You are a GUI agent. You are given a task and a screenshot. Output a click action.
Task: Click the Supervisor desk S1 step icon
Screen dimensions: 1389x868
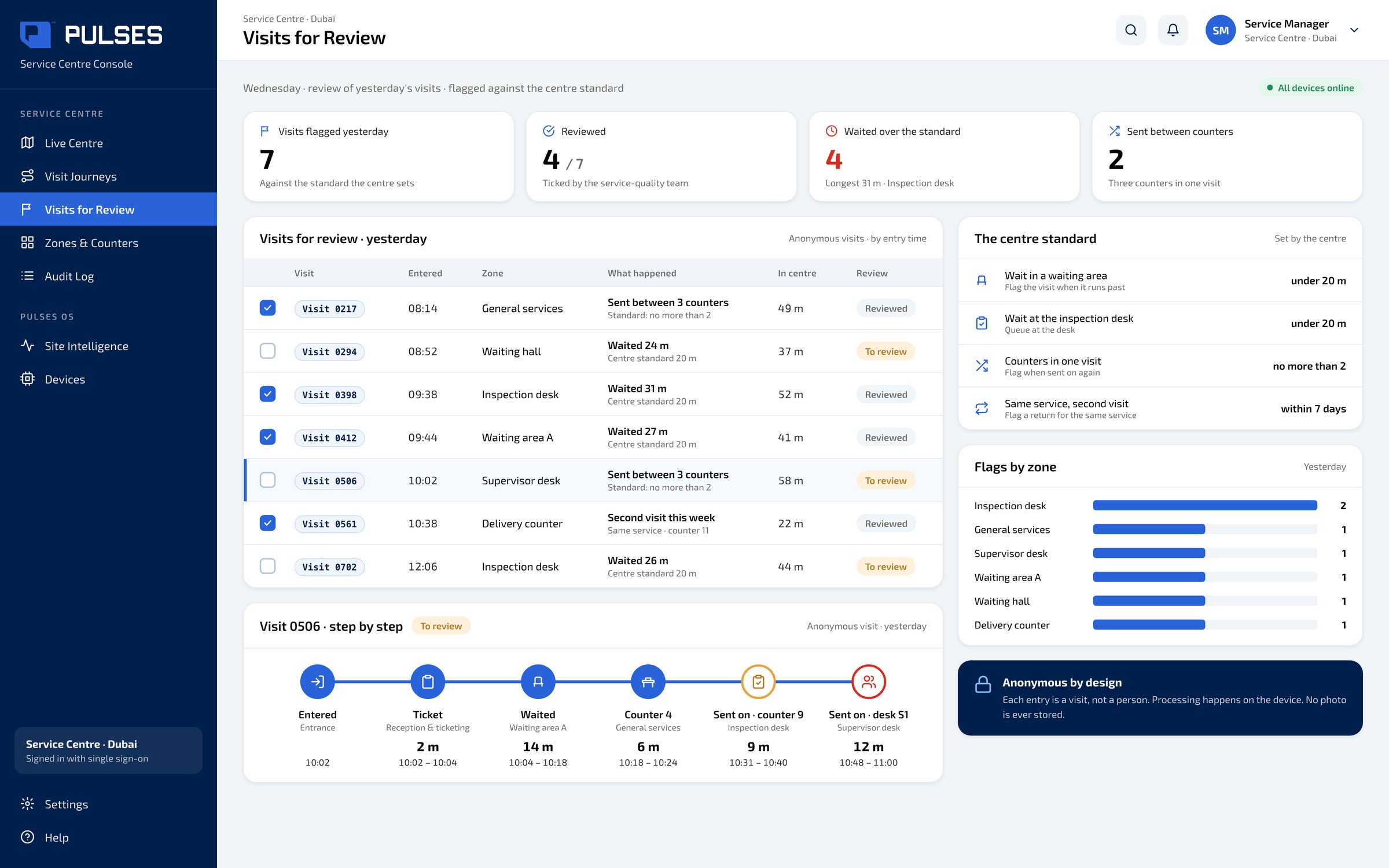868,682
